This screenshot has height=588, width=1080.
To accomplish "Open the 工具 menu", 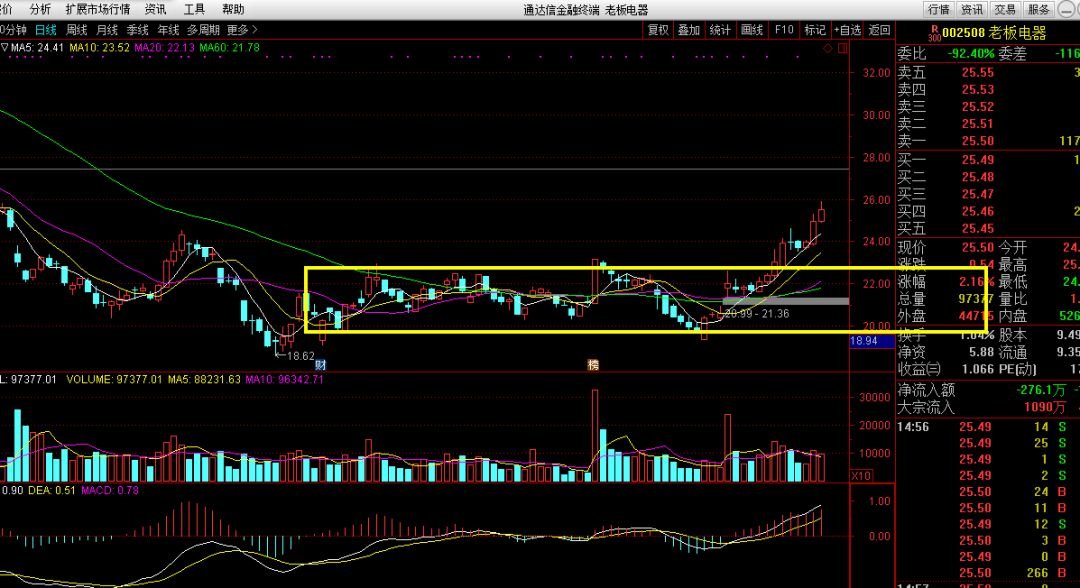I will (x=194, y=10).
